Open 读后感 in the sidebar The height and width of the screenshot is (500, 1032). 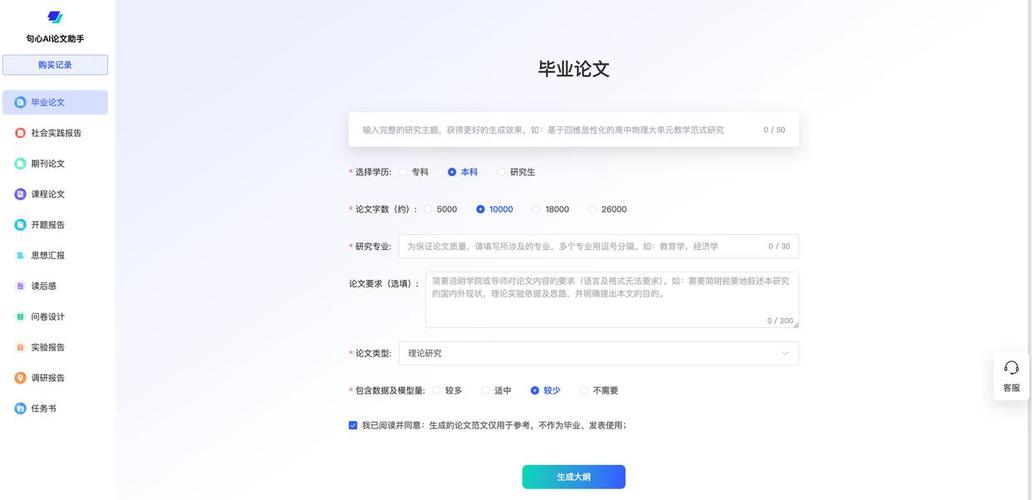pos(55,286)
